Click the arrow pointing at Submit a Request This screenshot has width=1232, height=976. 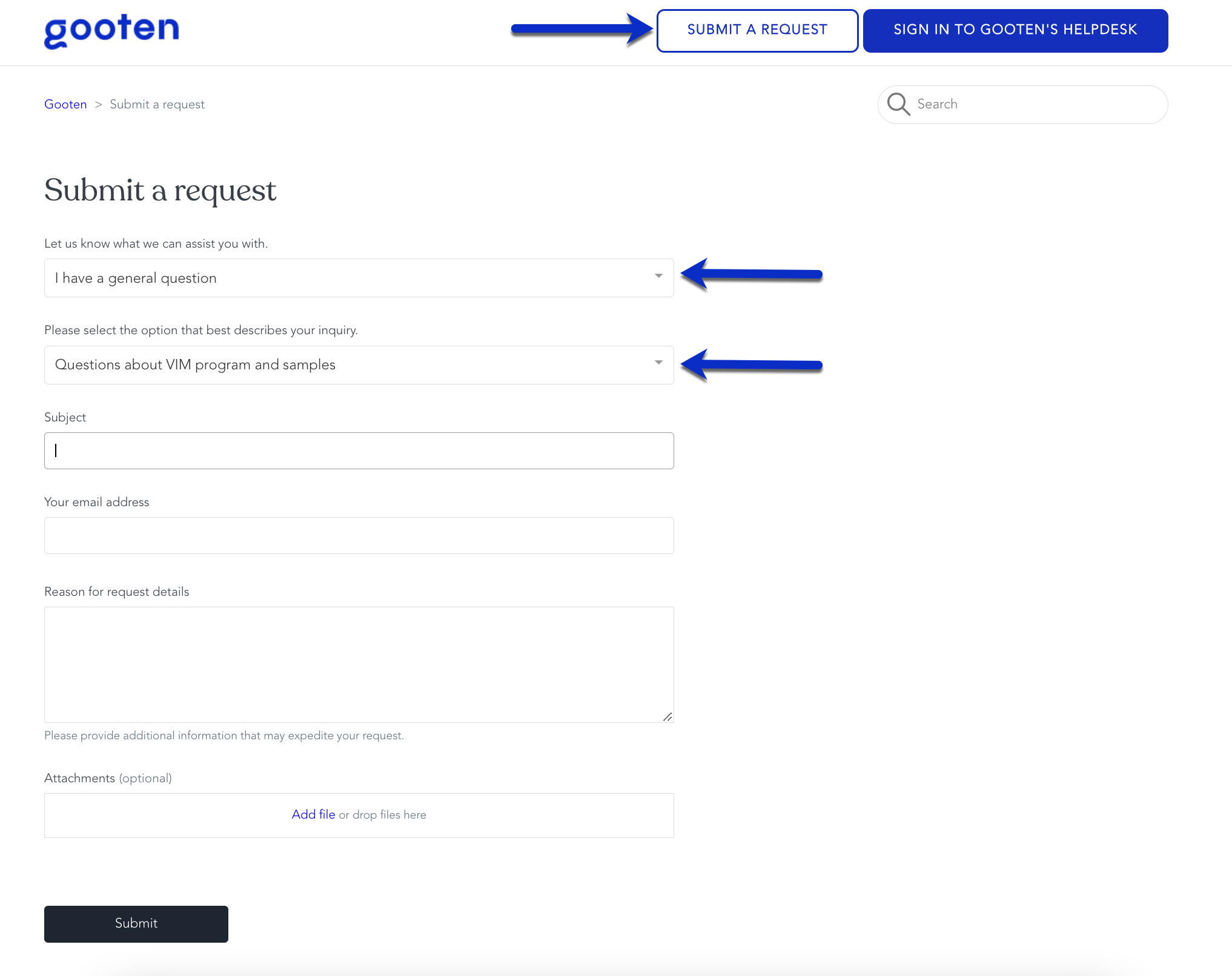tap(581, 29)
